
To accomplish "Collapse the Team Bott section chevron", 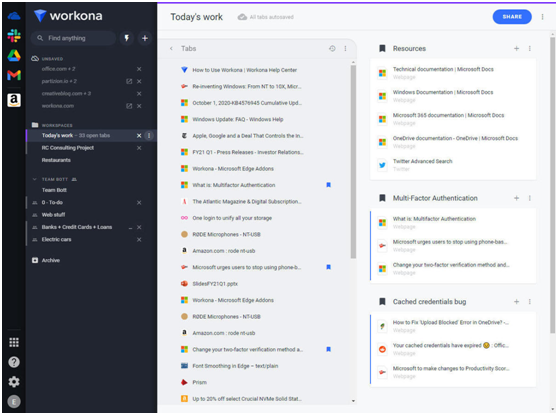I will 35,179.
